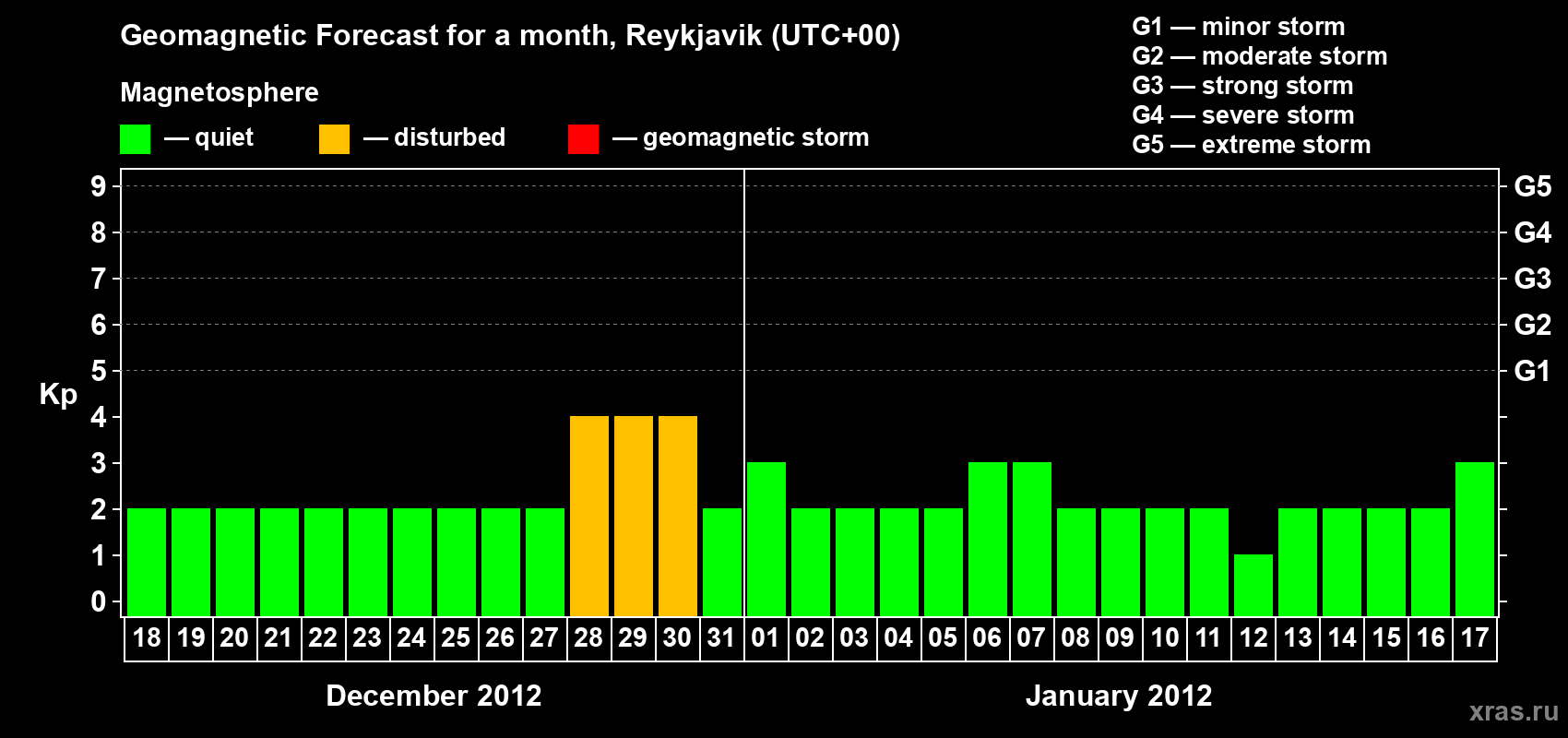This screenshot has height=738, width=1568.
Task: Click the date cell '17'
Action: pos(1475,638)
